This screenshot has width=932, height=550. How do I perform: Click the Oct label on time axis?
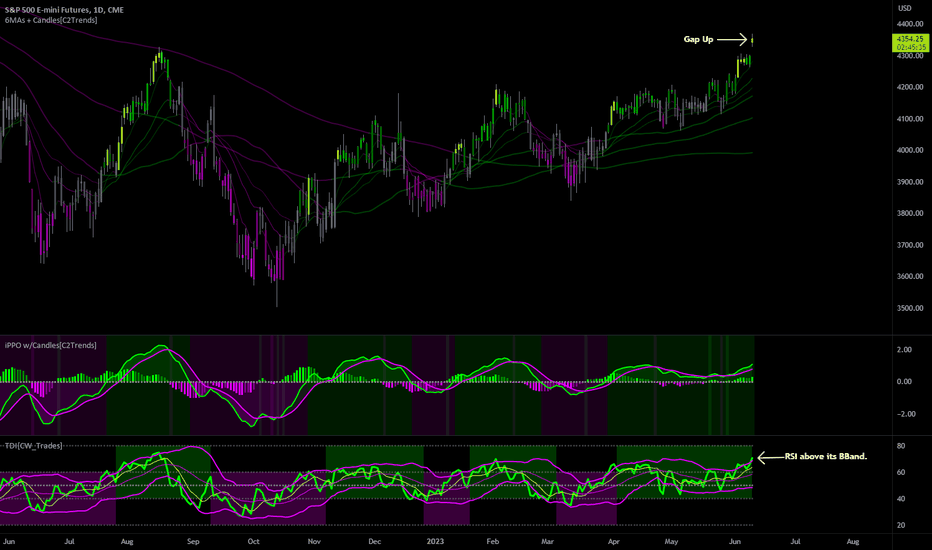click(253, 542)
